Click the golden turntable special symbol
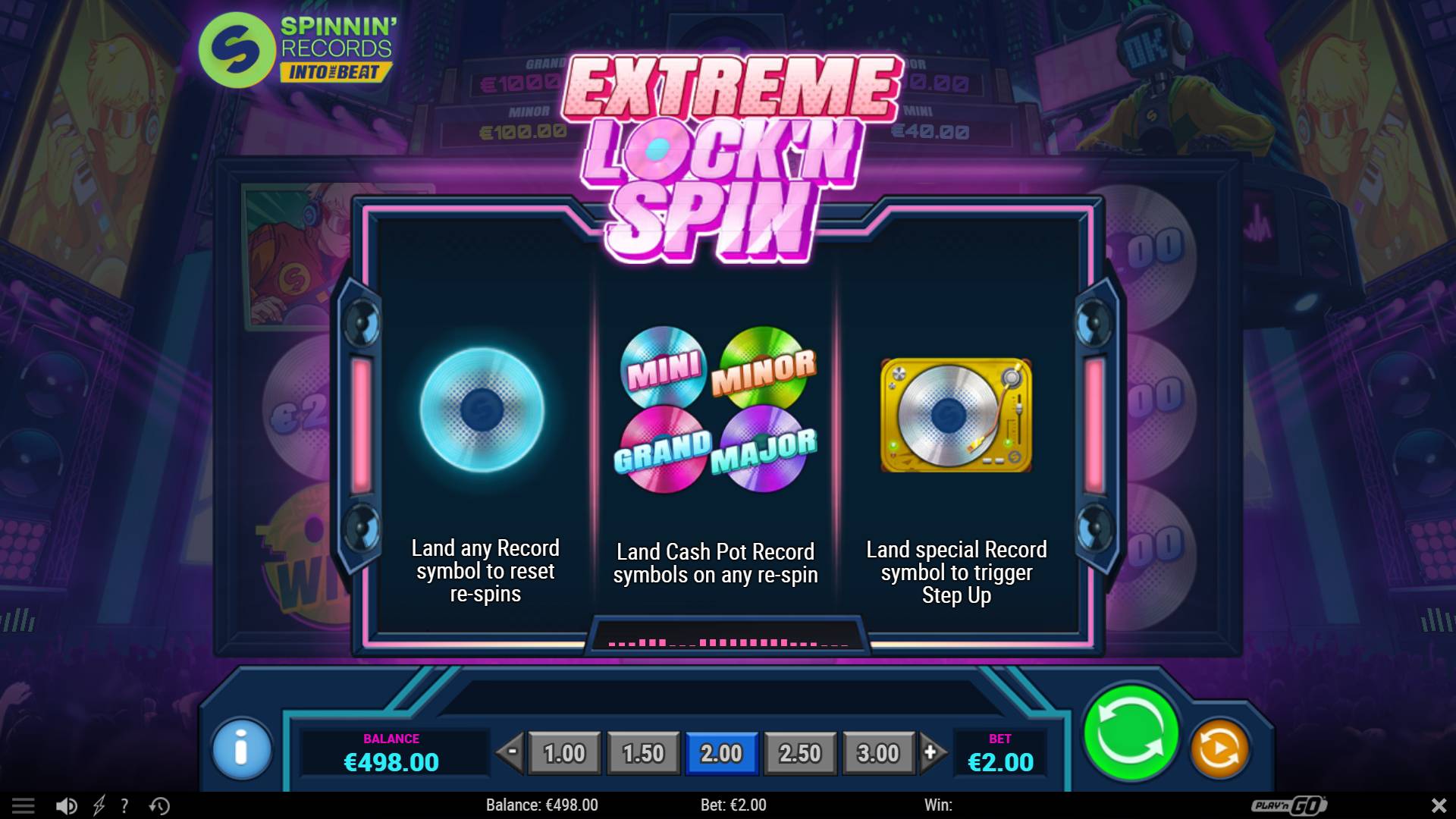1456x819 pixels. pos(955,416)
